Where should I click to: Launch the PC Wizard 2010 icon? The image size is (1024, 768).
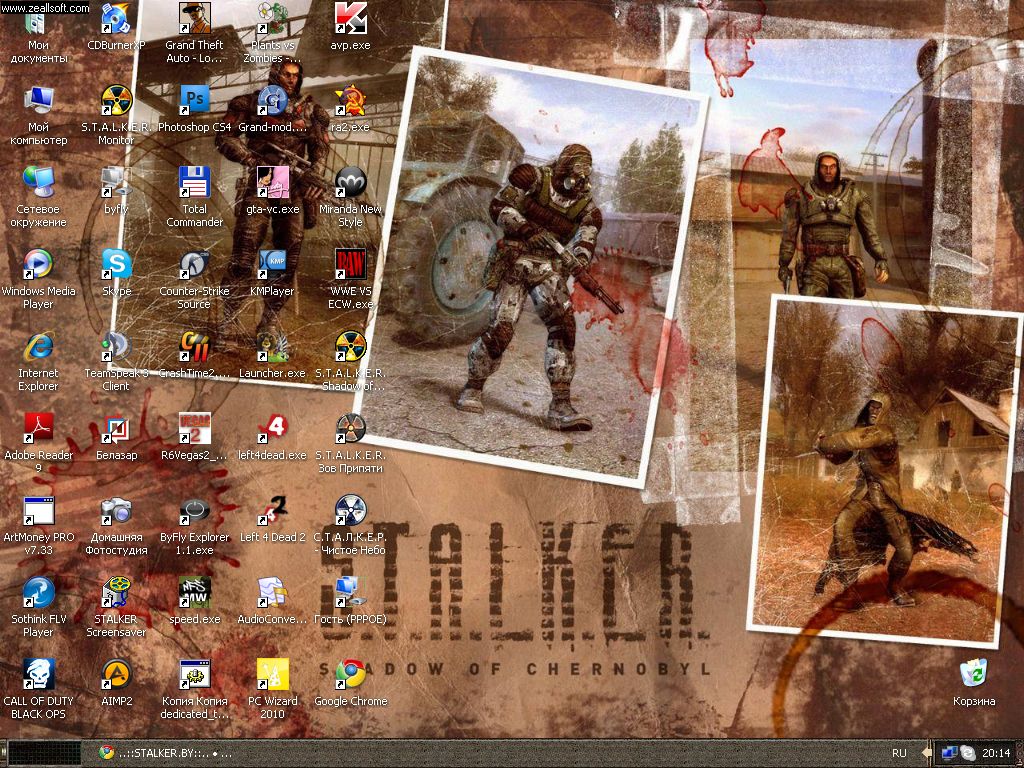272,675
